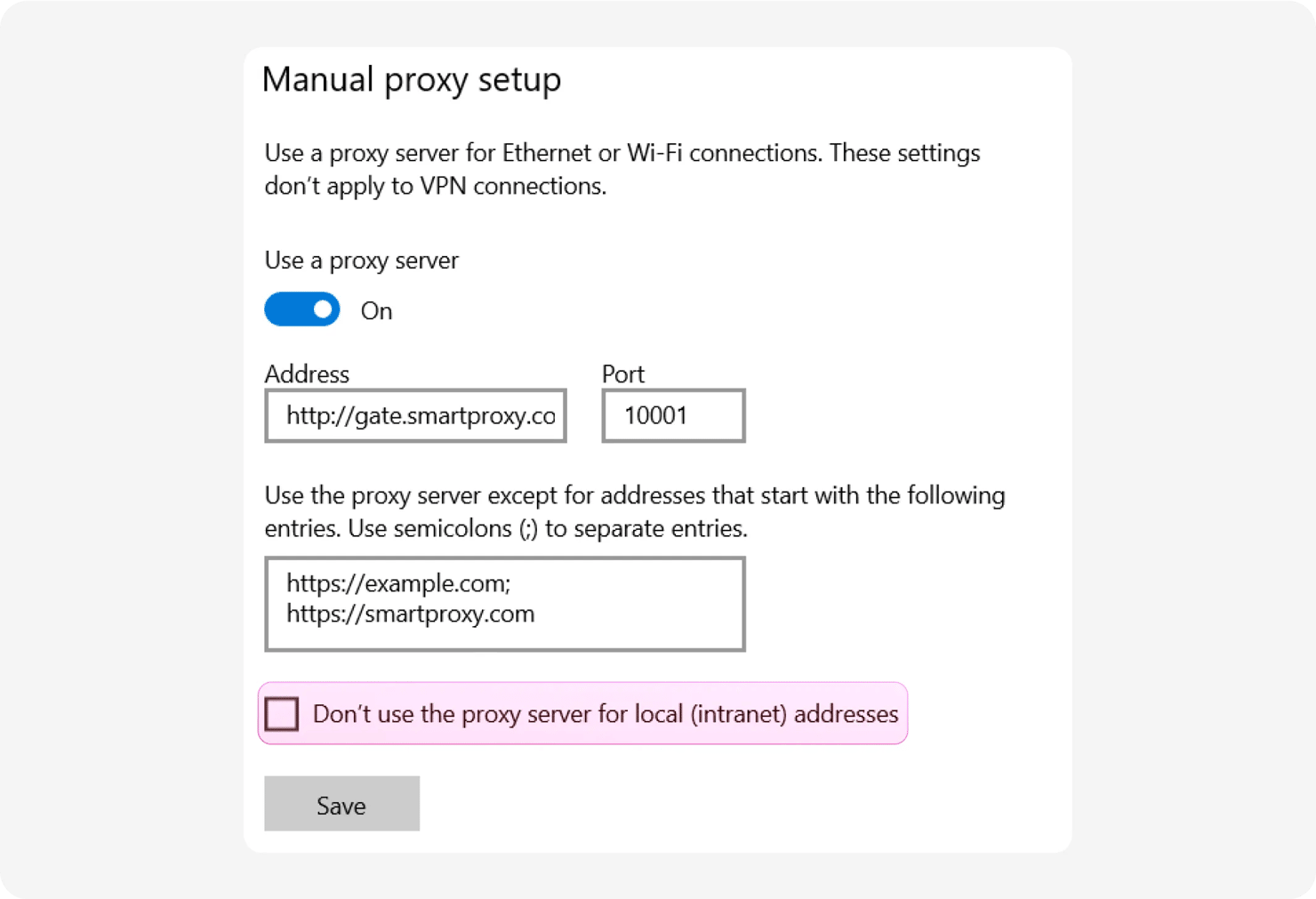Click the https://example.com; exception entry
The width and height of the screenshot is (1316, 899).
pos(398,583)
